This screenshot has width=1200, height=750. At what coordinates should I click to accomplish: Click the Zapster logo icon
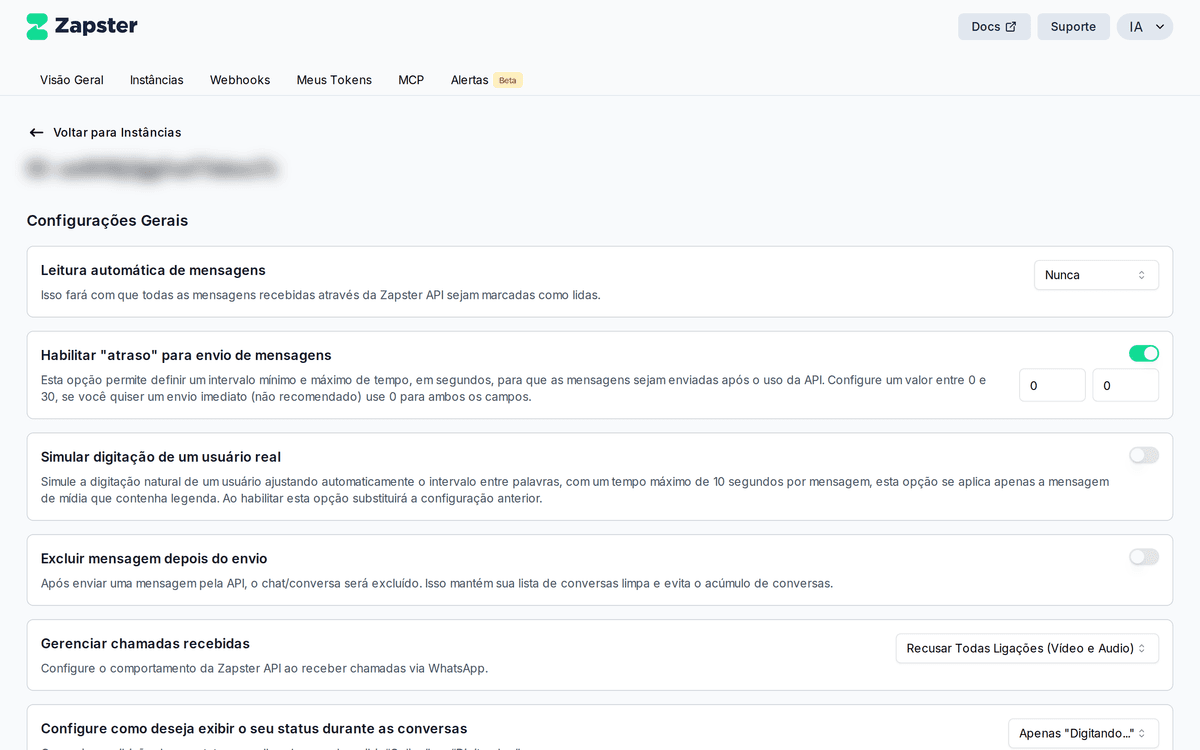37,27
